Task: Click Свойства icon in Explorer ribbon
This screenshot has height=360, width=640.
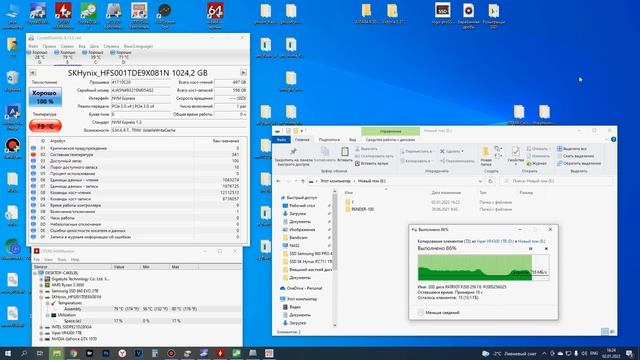Action: coord(516,152)
